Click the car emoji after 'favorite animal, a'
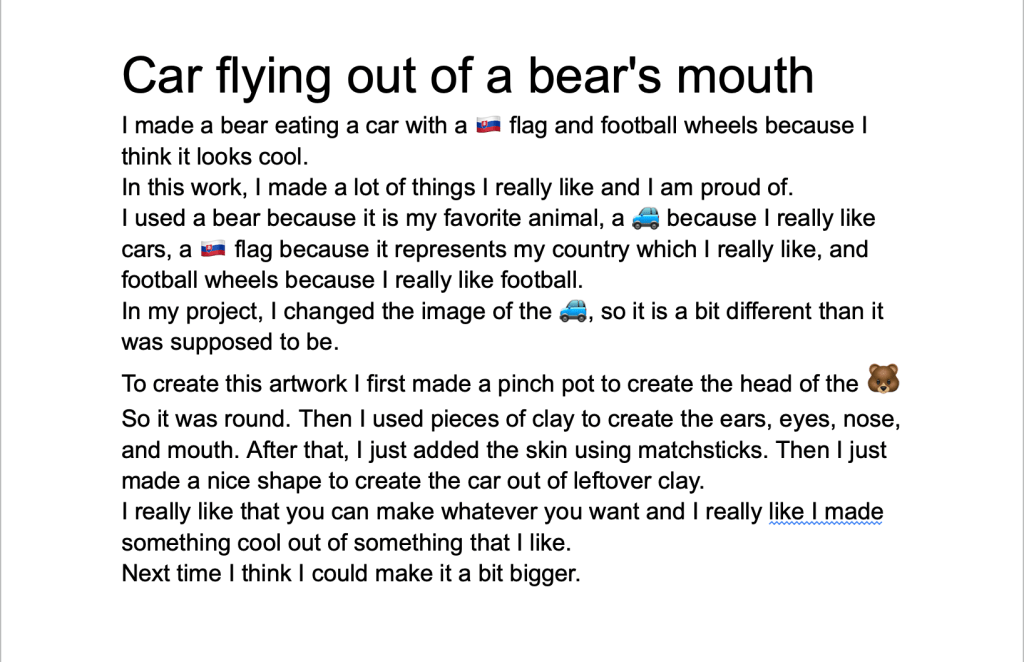Image resolution: width=1024 pixels, height=662 pixels. pyautogui.click(x=647, y=218)
